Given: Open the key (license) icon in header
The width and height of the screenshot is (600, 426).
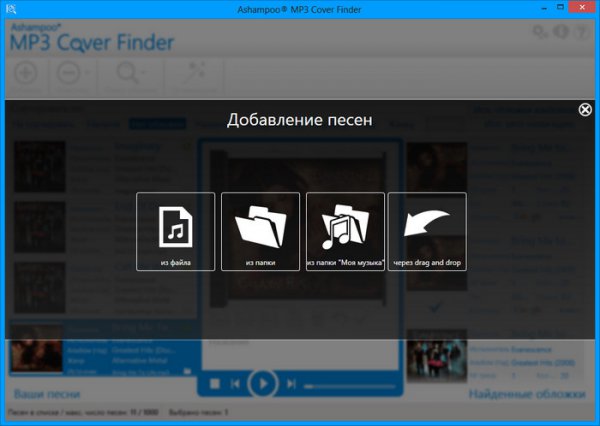Looking at the screenshot, I should point(540,32).
